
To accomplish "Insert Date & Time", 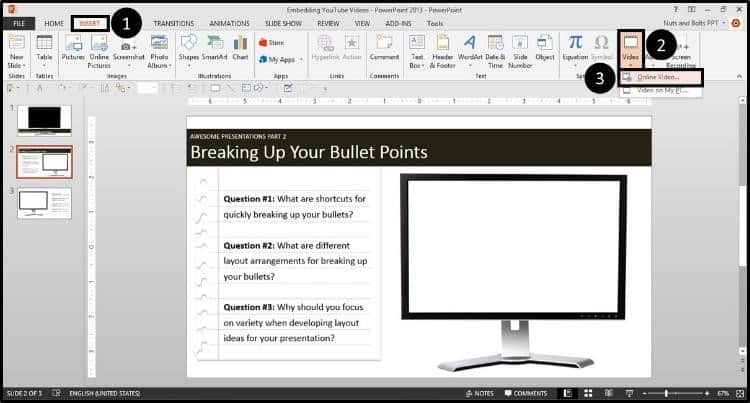I will [495, 52].
